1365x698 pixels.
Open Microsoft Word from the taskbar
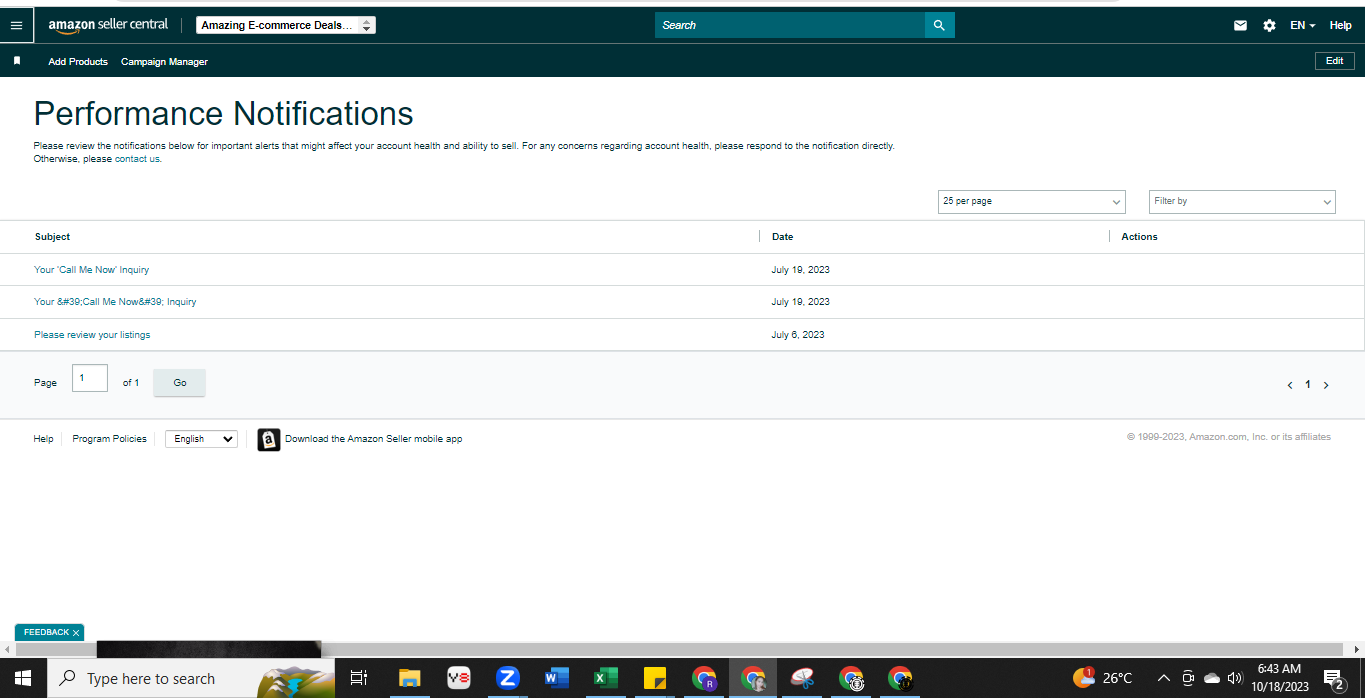[x=557, y=678]
